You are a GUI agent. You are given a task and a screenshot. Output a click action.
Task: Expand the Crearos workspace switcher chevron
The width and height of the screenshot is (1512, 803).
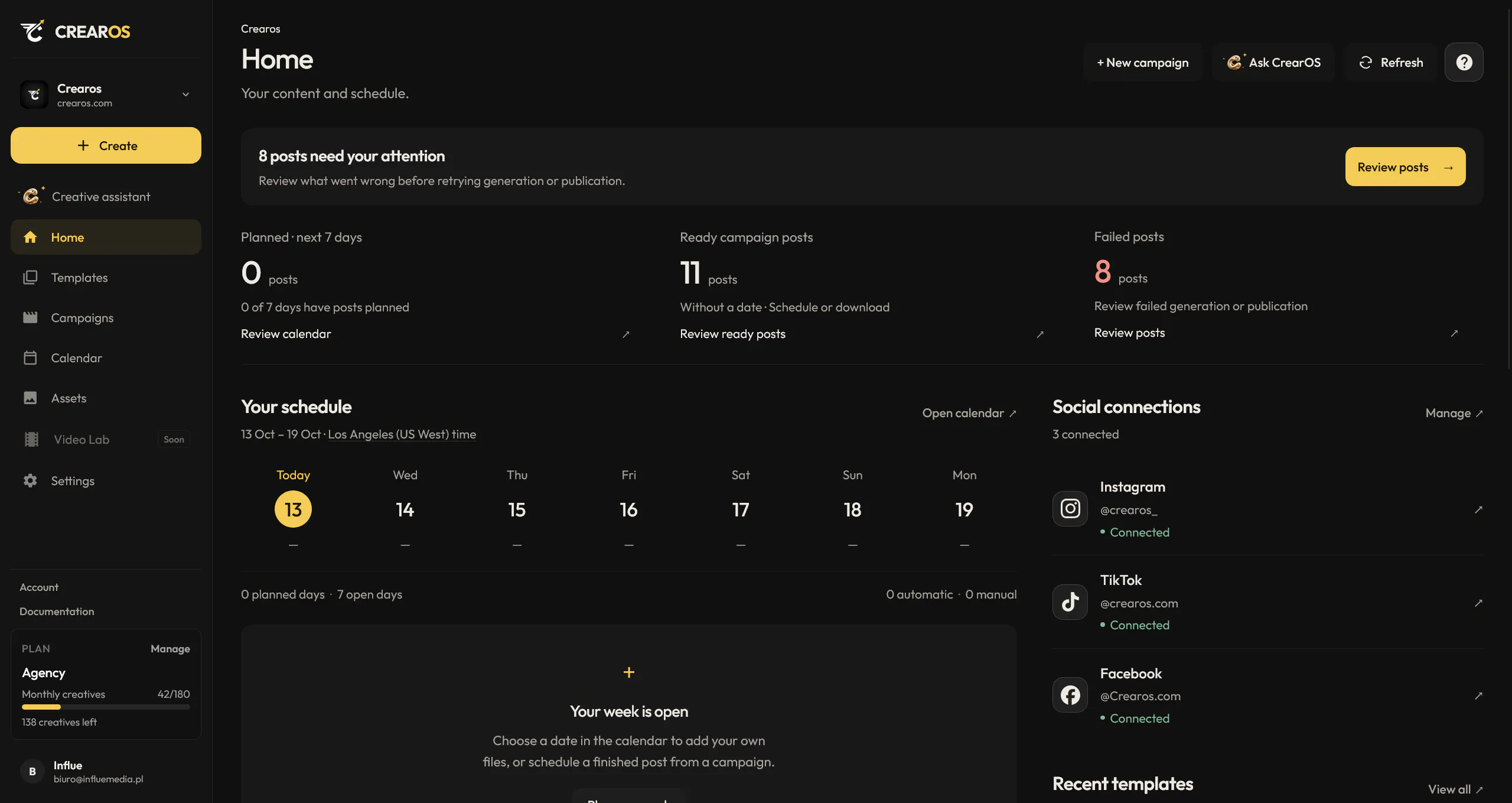[185, 95]
